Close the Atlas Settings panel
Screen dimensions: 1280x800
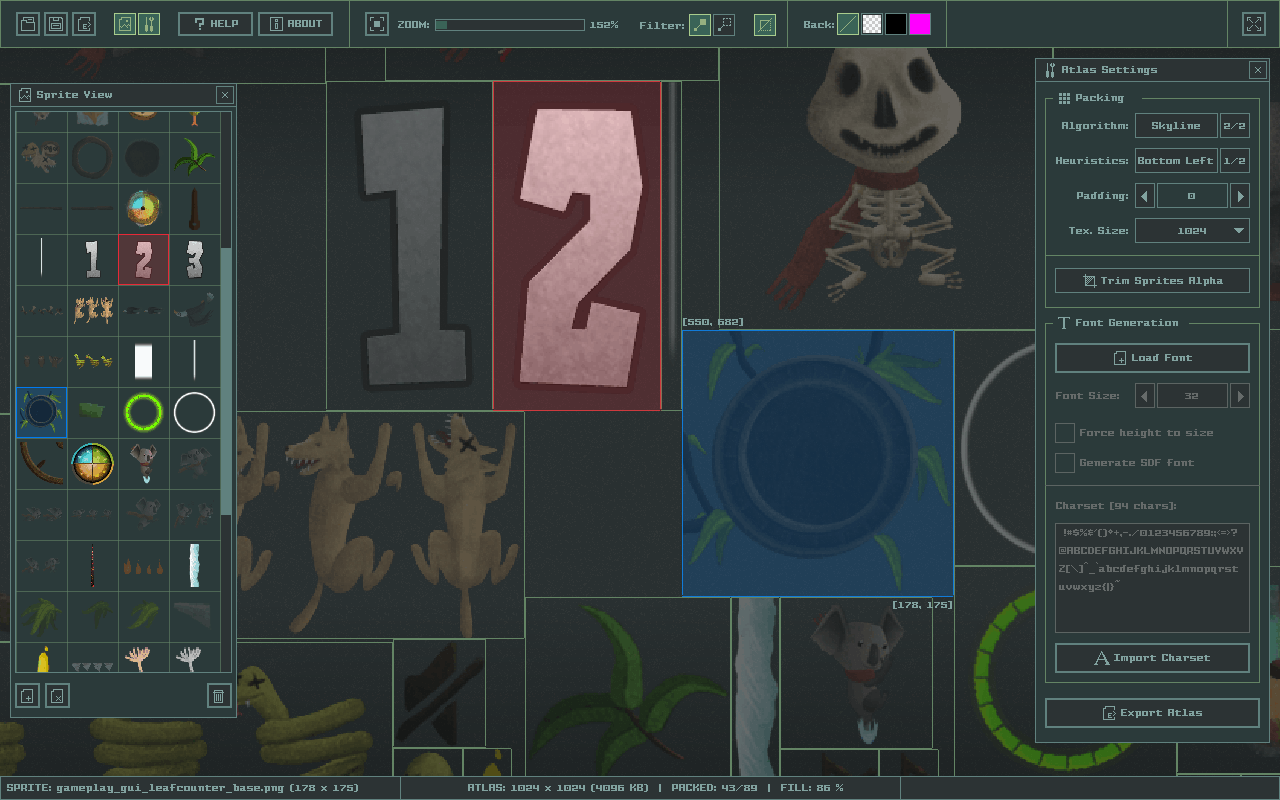[x=1258, y=70]
